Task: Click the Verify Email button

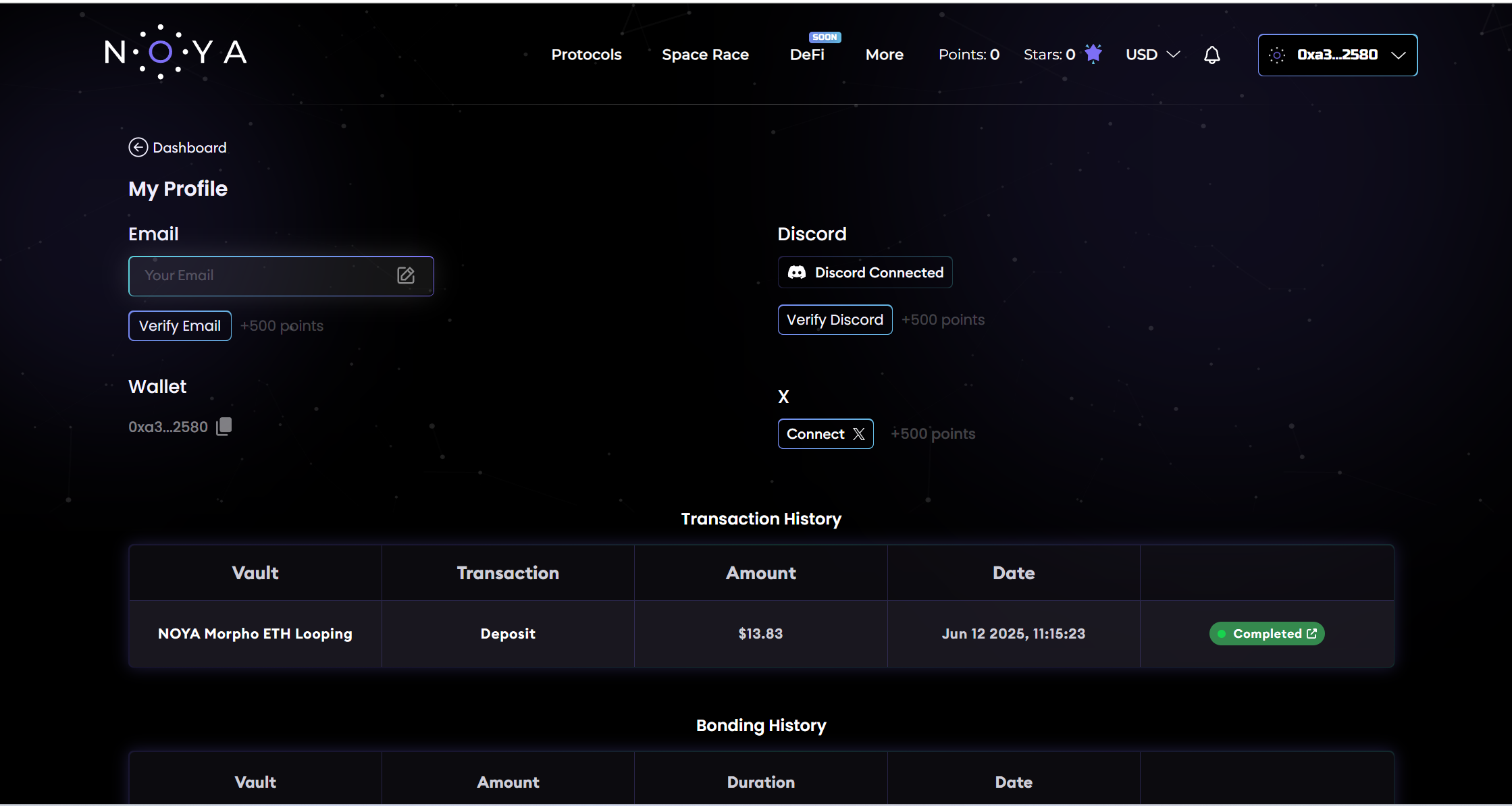Action: point(180,325)
